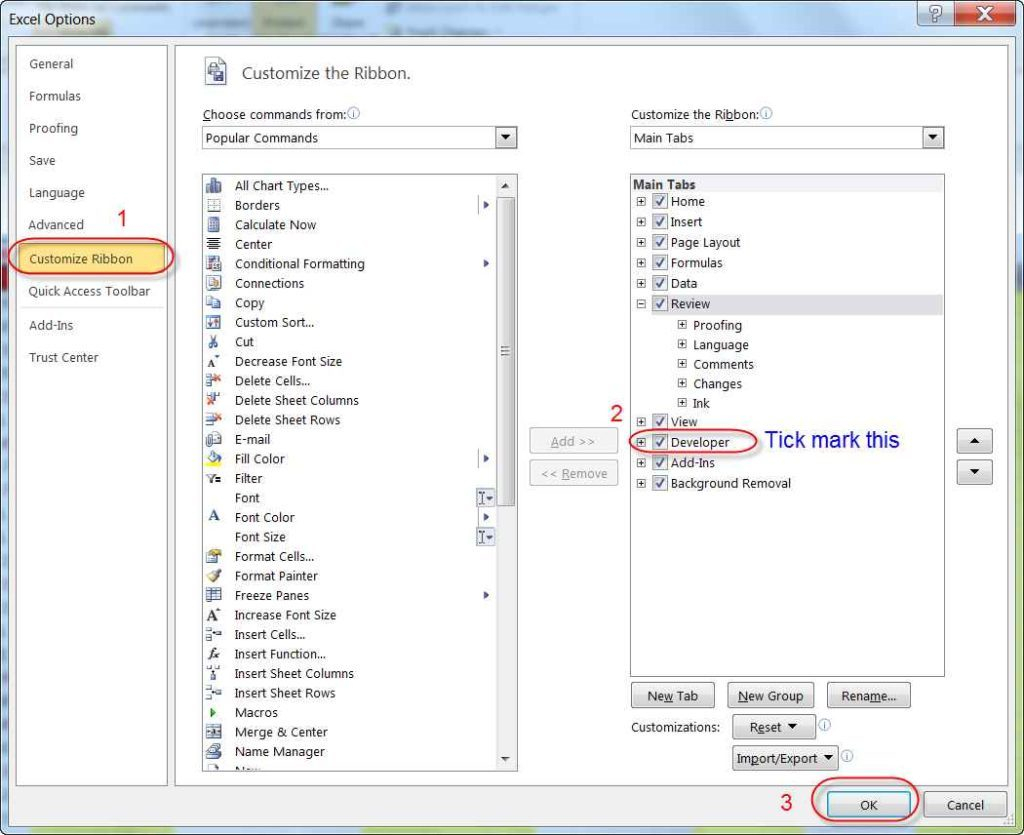This screenshot has height=835, width=1024.
Task: Uncheck the Review tab checkbox
Action: (x=661, y=303)
